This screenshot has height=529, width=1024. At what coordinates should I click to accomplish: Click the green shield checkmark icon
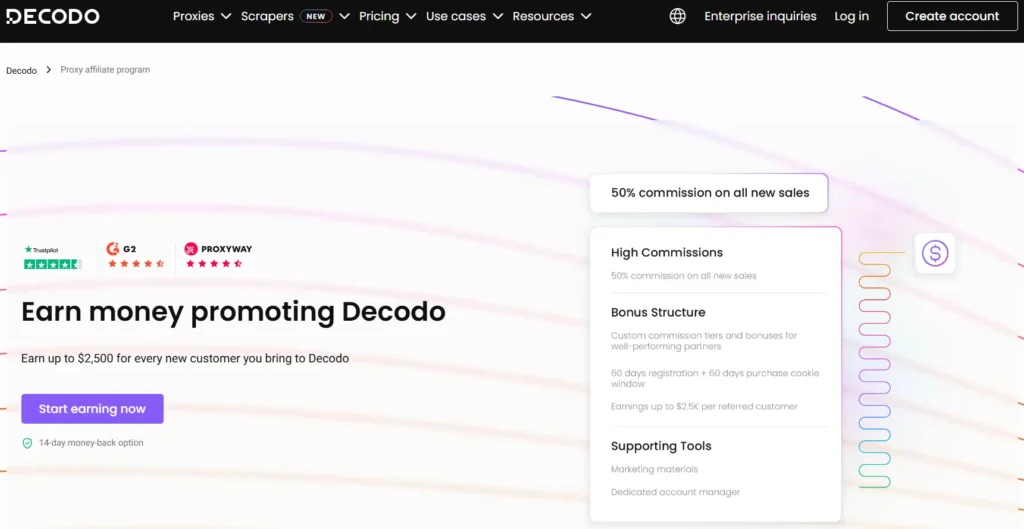tap(27, 443)
